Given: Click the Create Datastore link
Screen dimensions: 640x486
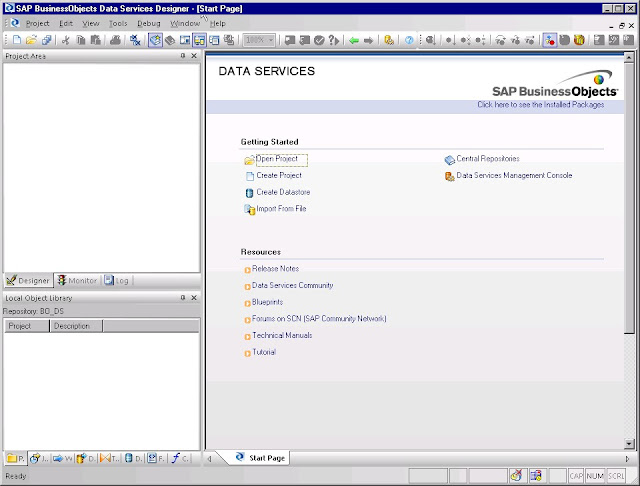Looking at the screenshot, I should point(283,192).
